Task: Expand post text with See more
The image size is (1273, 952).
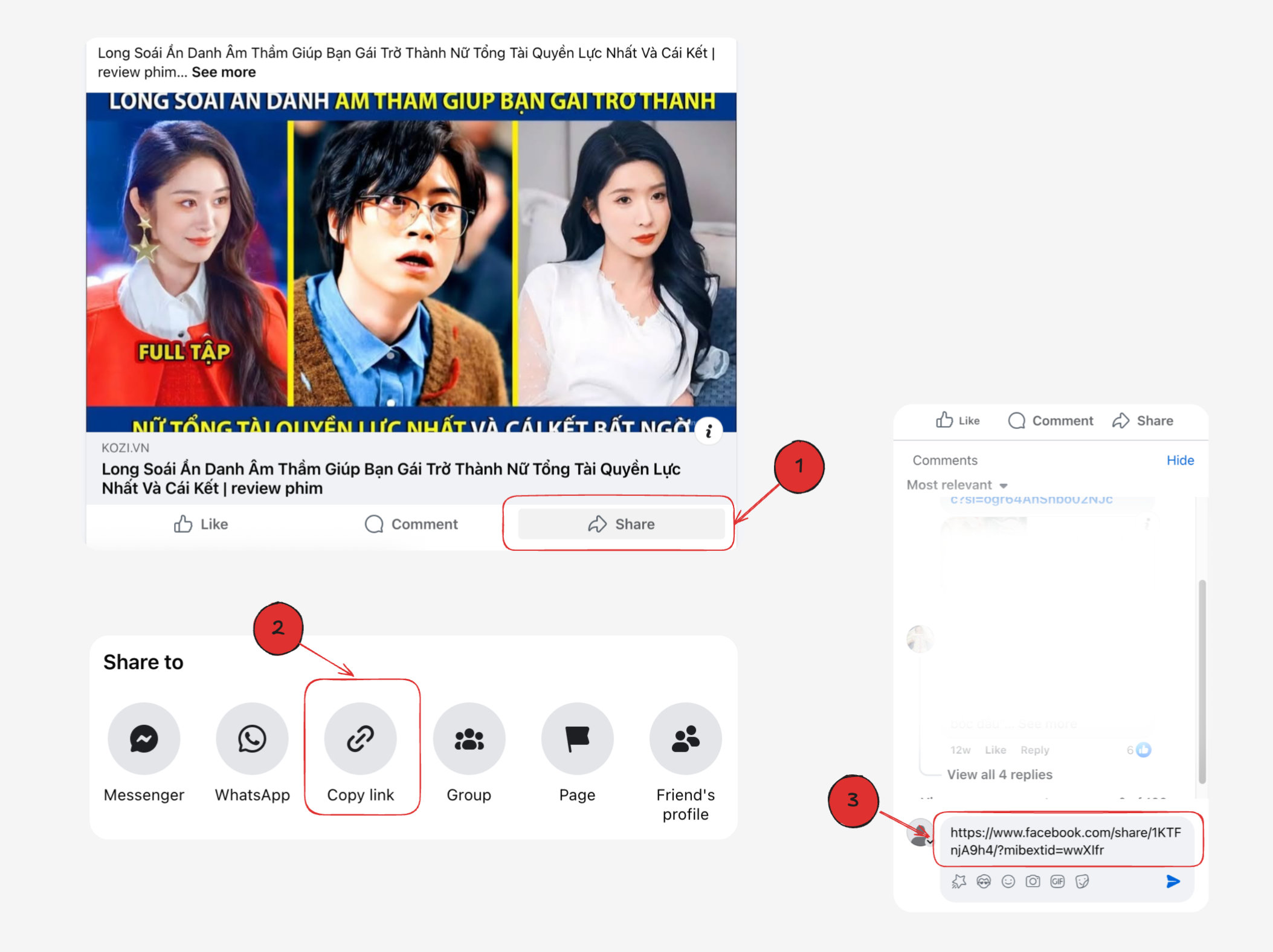Action: [x=224, y=72]
